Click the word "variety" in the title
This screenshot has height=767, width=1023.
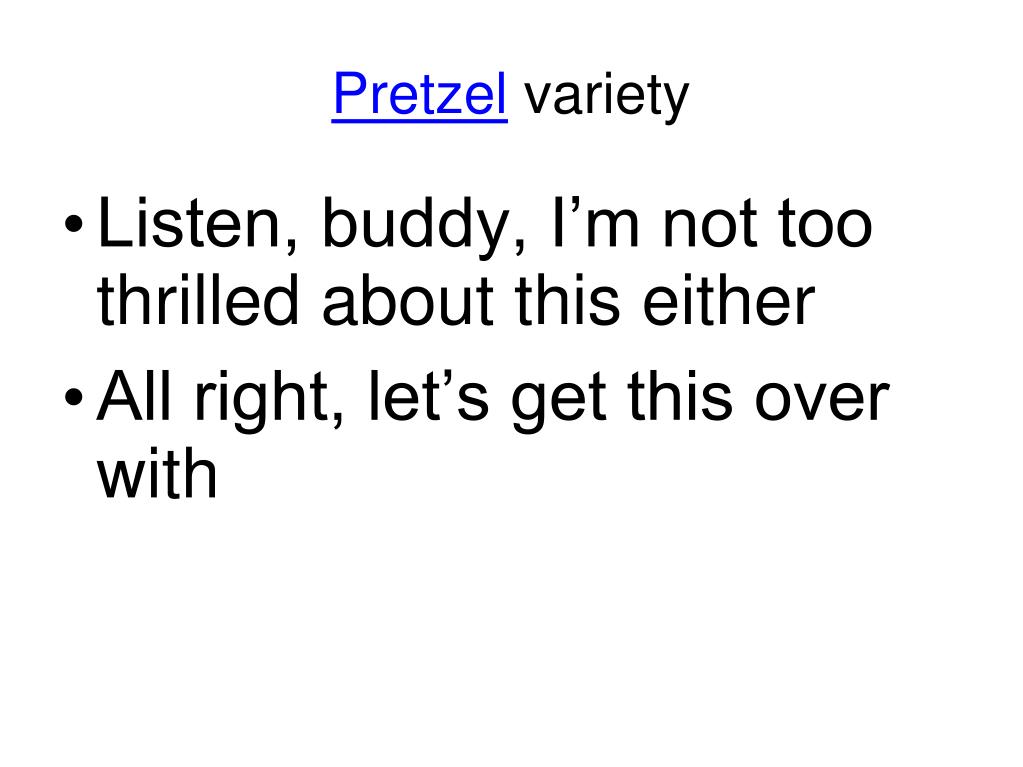click(607, 97)
